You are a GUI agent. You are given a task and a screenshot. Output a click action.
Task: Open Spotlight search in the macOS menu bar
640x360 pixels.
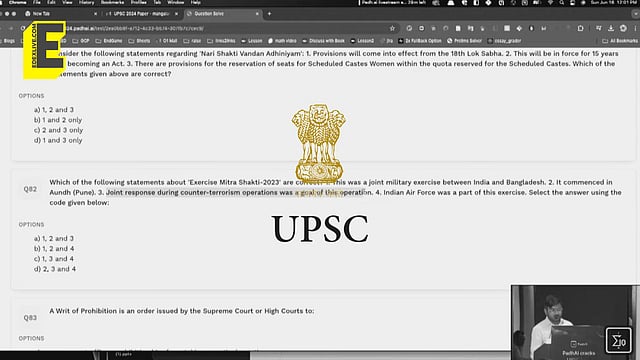click(x=562, y=2)
